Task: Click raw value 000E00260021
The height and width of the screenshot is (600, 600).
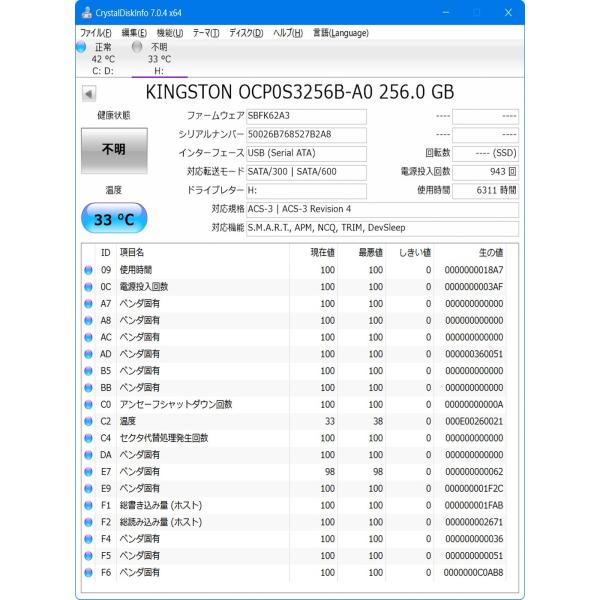Action: coord(474,422)
